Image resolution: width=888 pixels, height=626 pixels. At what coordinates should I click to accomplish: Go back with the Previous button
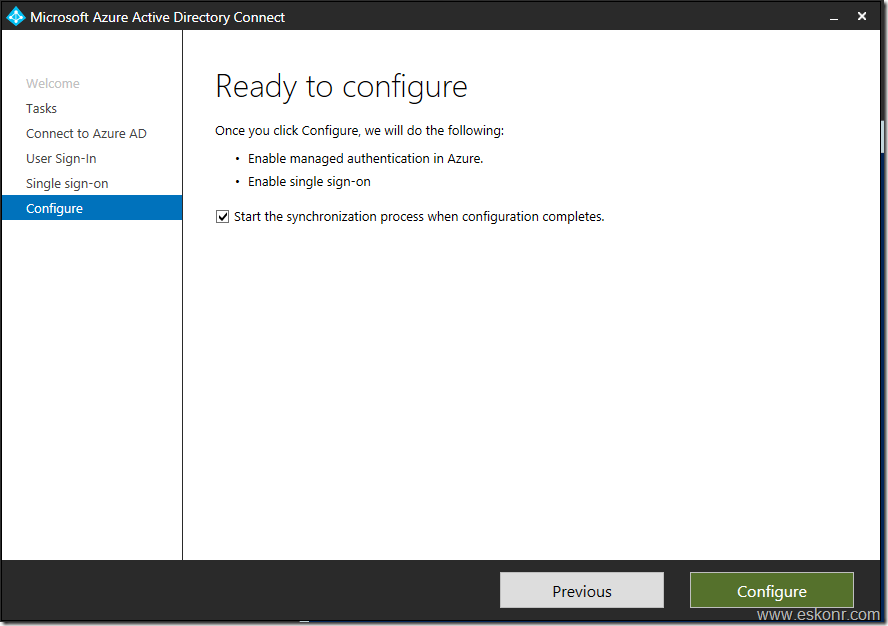coord(582,590)
